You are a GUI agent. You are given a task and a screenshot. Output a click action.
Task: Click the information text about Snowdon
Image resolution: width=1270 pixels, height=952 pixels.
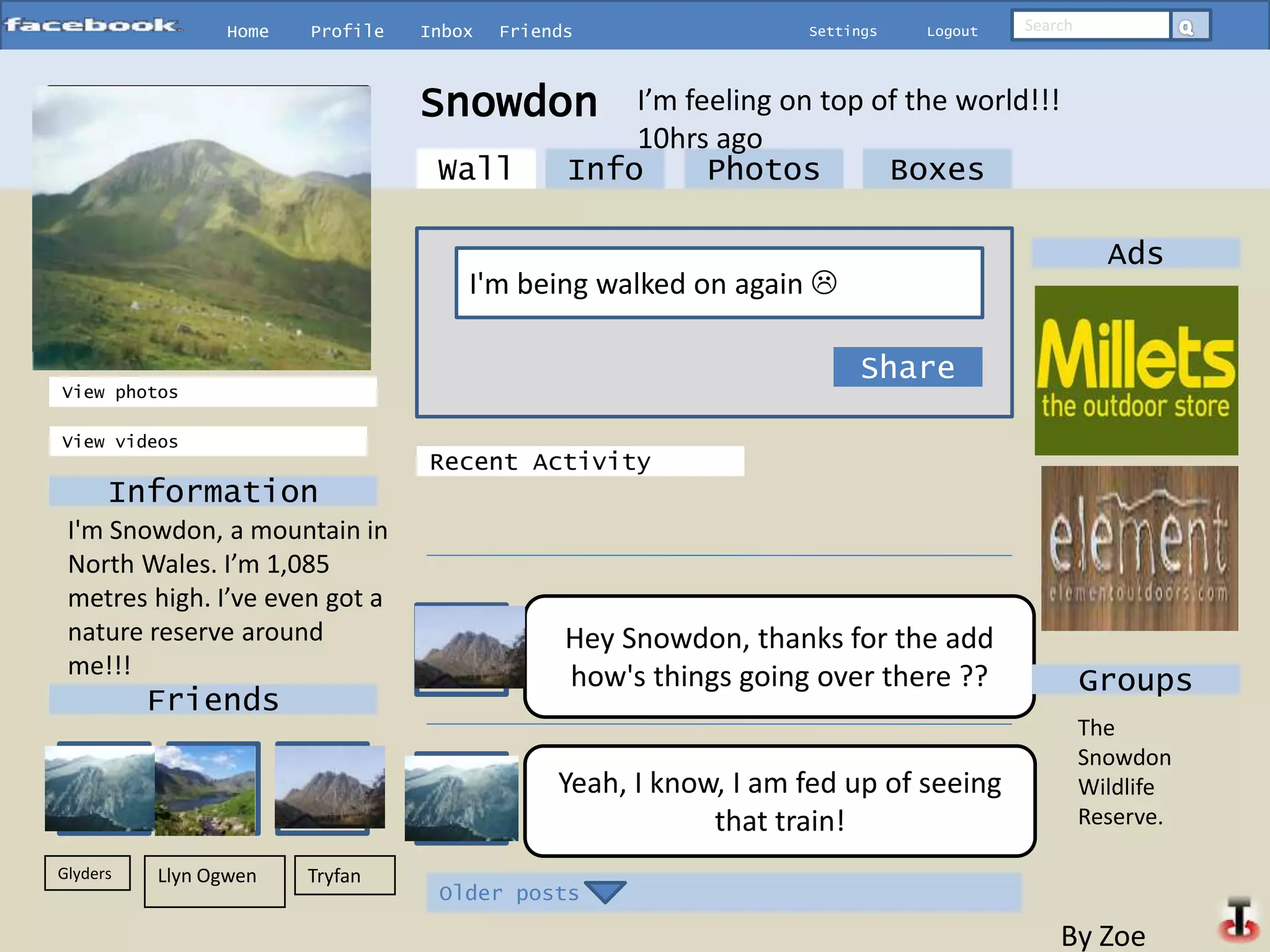[x=228, y=597]
